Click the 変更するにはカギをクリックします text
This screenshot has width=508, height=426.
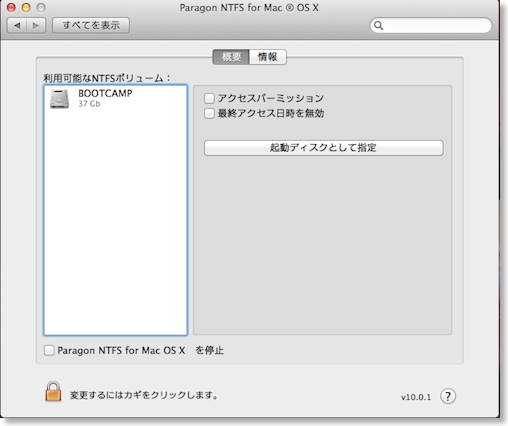pyautogui.click(x=144, y=395)
